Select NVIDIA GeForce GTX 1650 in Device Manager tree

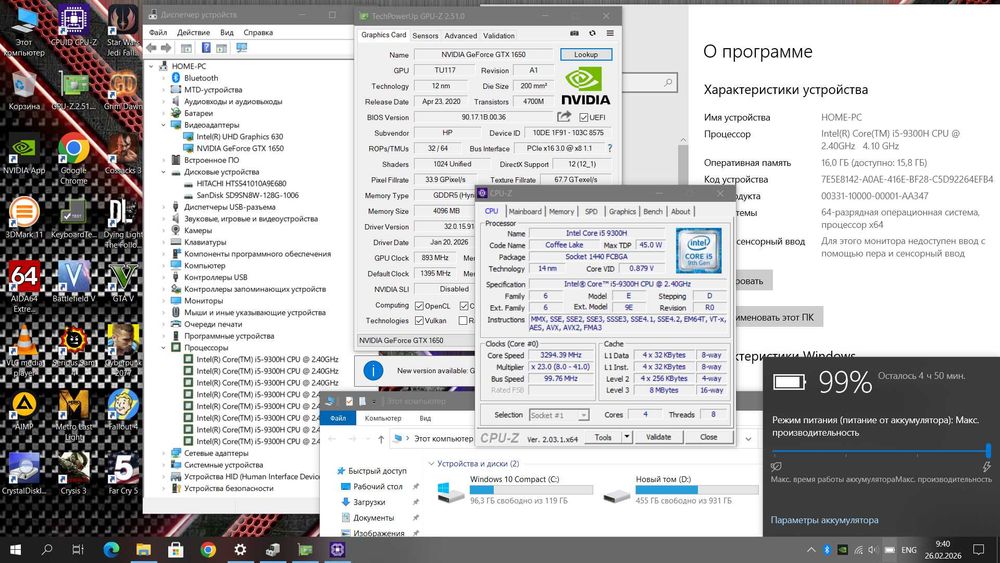point(240,148)
